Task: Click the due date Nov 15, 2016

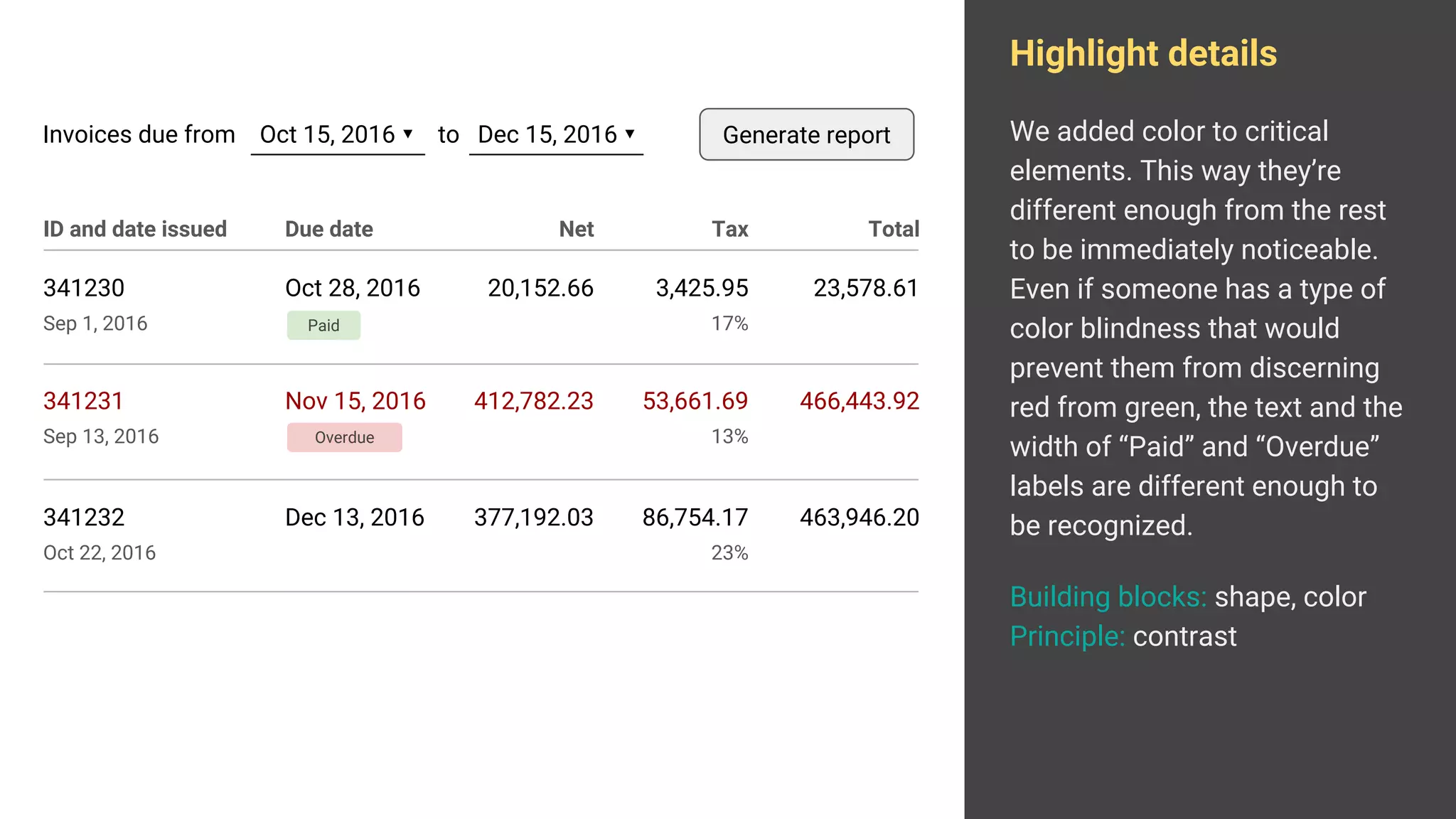Action: 355,401
